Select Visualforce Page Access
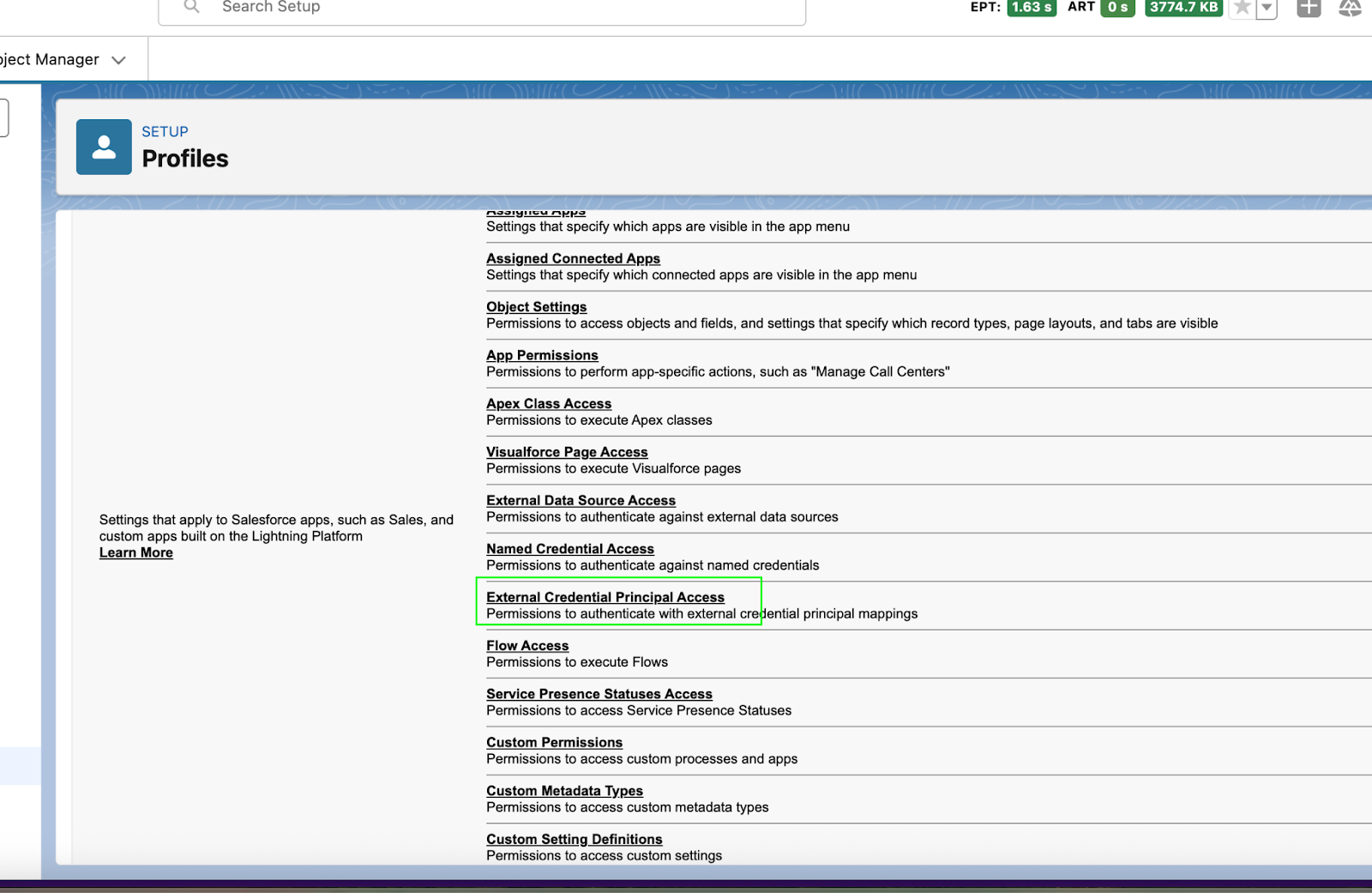 coord(567,452)
